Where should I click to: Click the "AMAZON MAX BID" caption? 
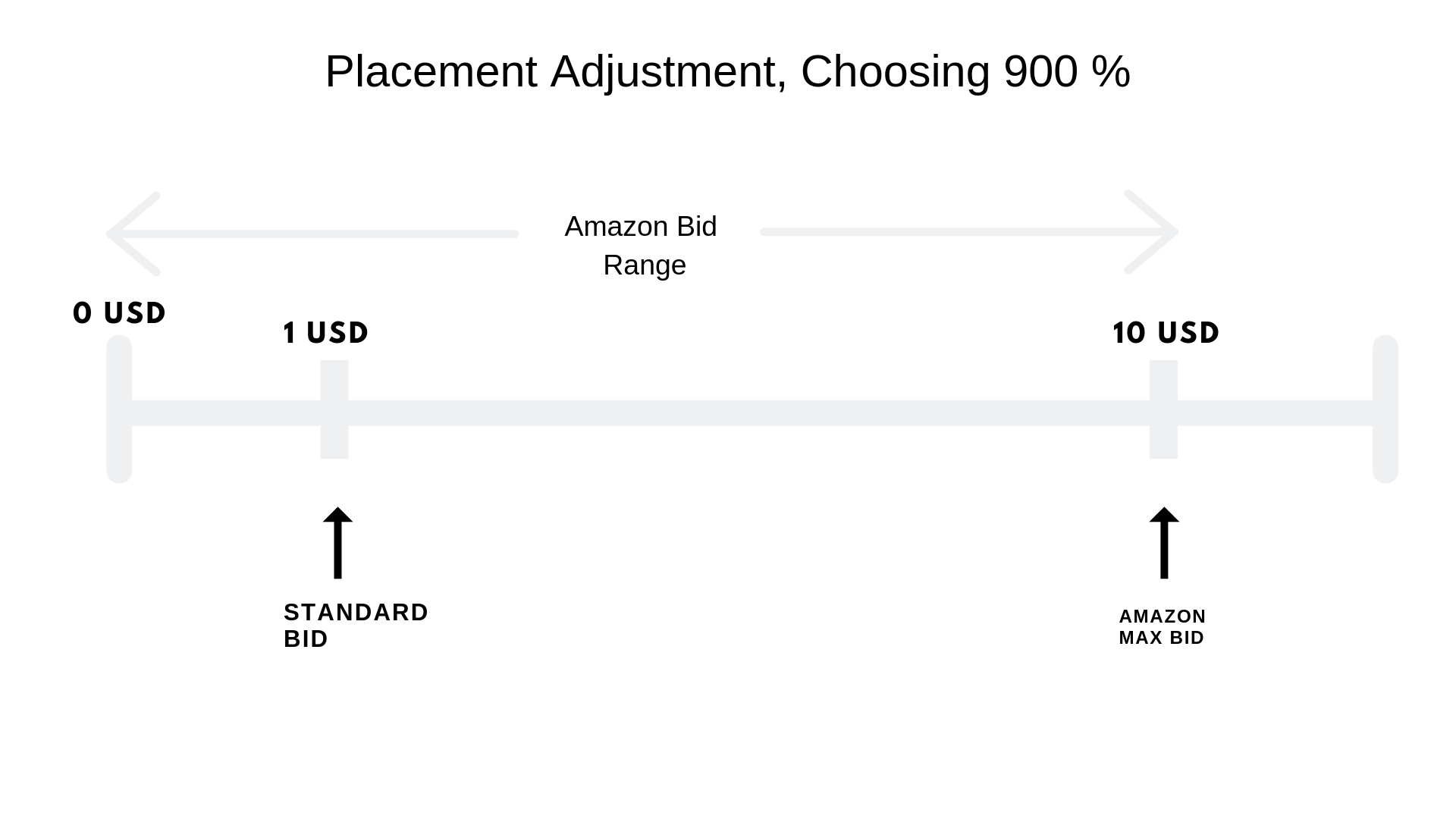(x=1162, y=627)
